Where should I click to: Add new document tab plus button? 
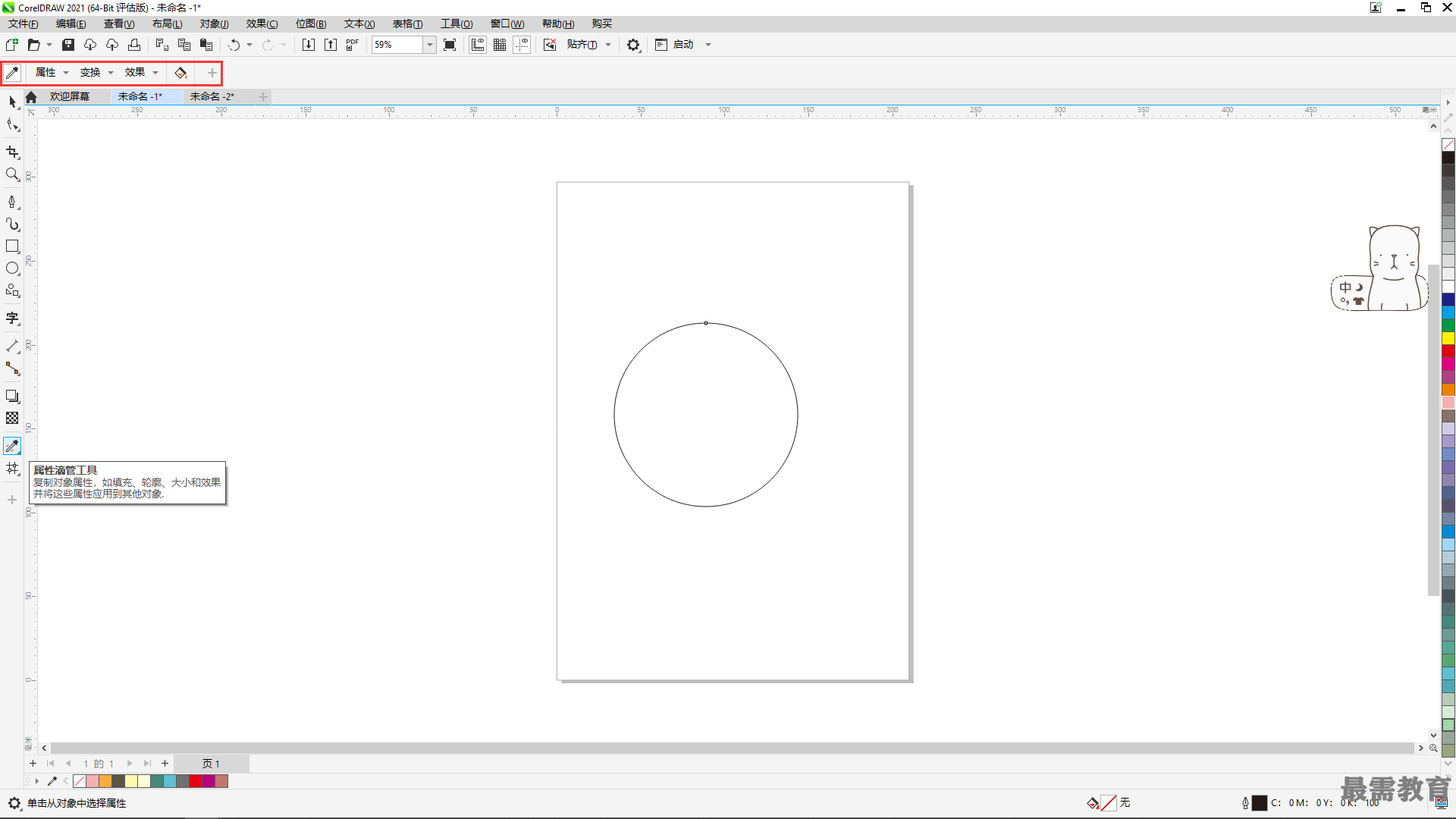click(263, 96)
